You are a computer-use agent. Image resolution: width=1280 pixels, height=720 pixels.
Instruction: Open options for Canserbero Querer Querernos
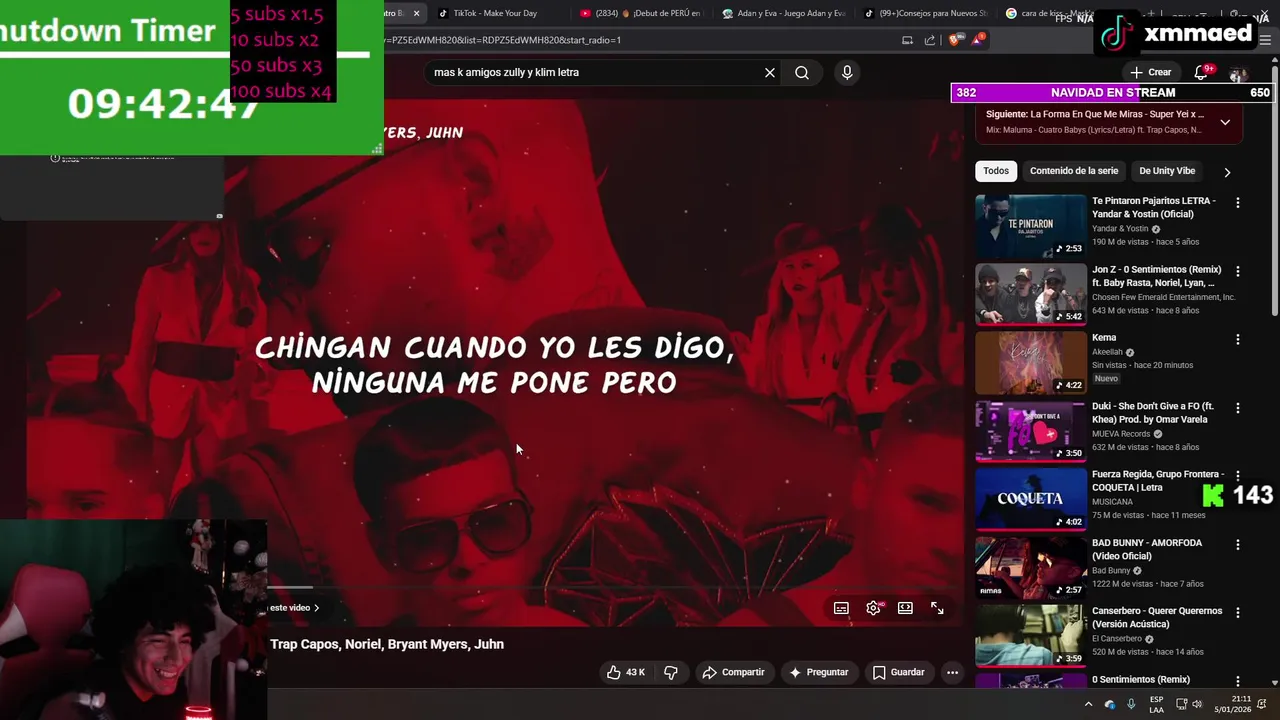(x=1237, y=613)
